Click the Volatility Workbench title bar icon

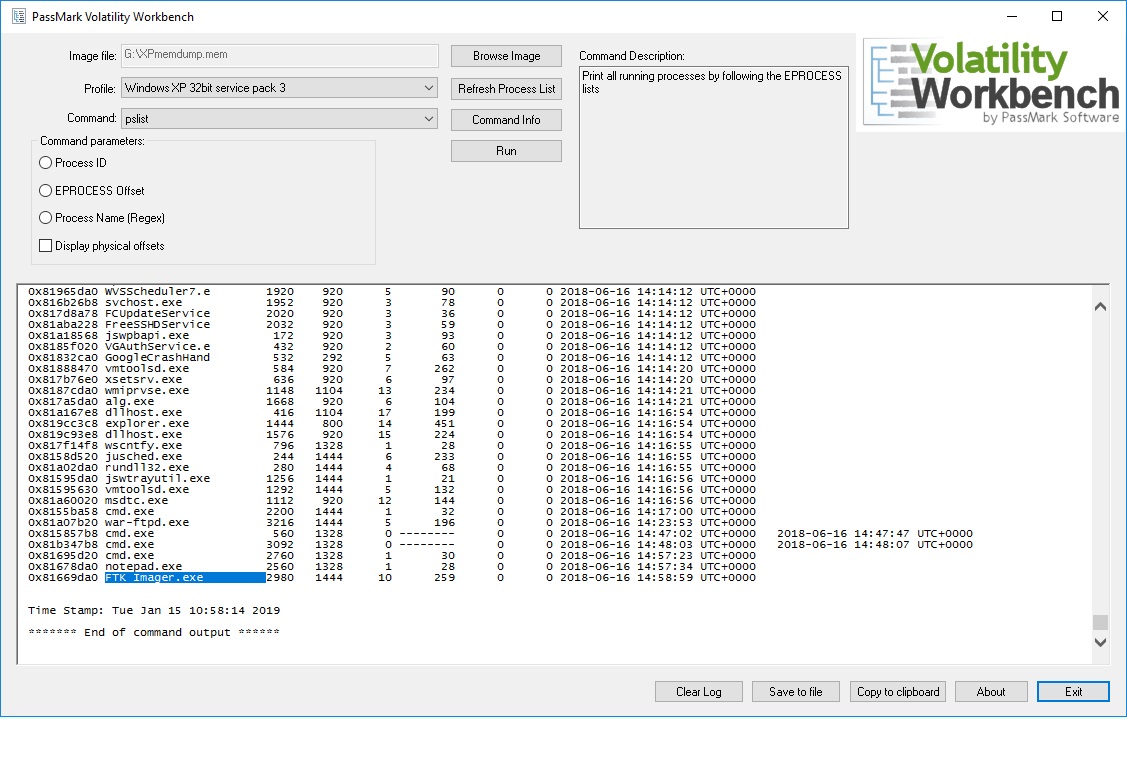pyautogui.click(x=18, y=16)
